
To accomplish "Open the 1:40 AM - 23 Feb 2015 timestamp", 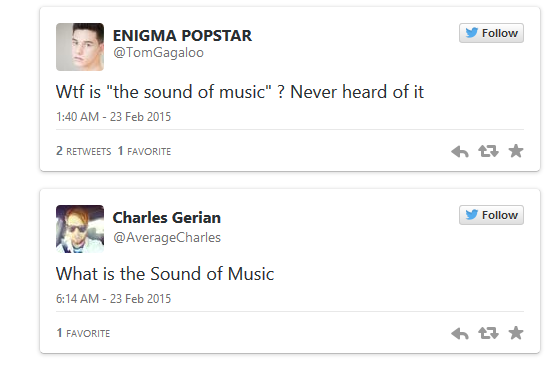I will [114, 117].
